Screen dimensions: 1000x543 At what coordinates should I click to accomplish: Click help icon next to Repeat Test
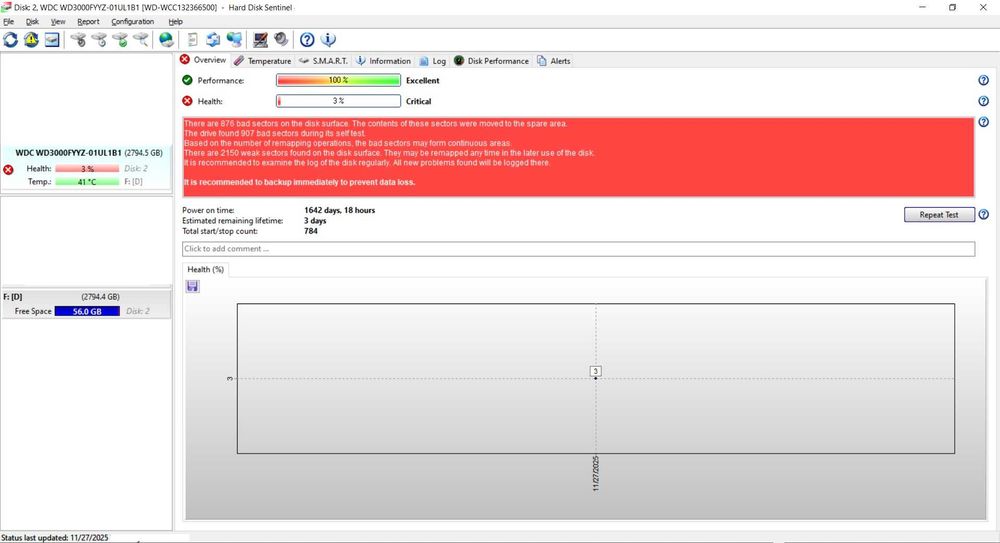coord(983,214)
